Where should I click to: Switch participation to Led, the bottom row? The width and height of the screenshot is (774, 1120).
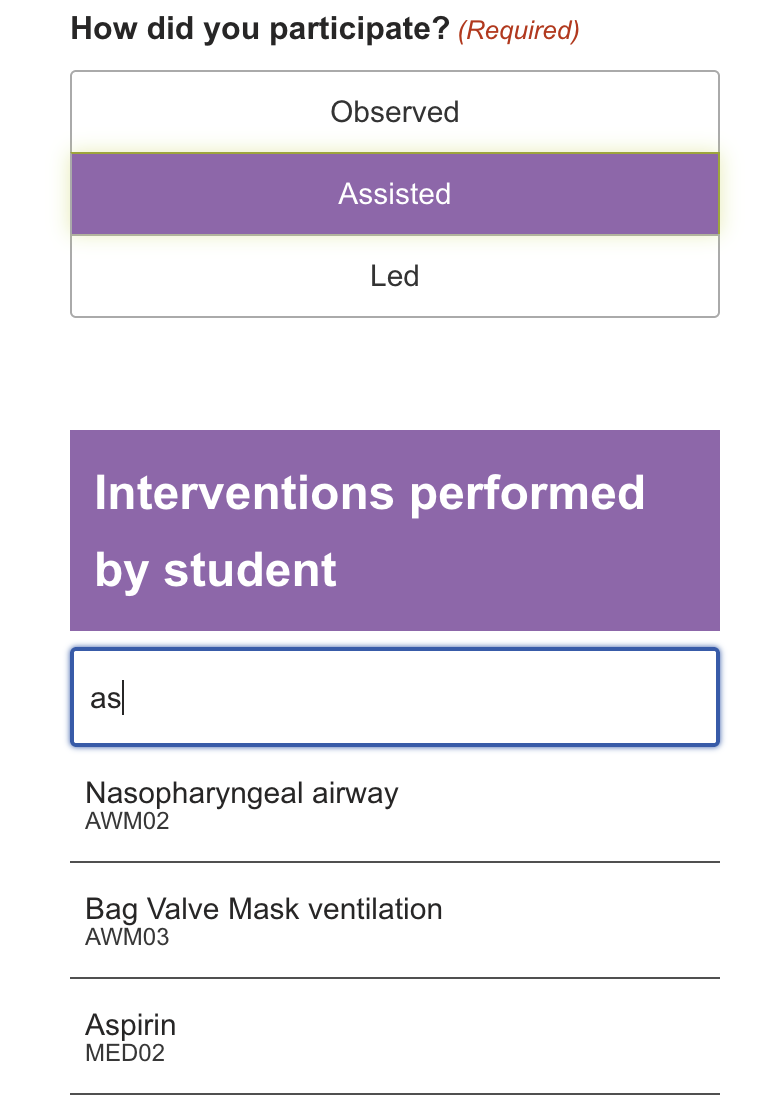[x=394, y=276]
